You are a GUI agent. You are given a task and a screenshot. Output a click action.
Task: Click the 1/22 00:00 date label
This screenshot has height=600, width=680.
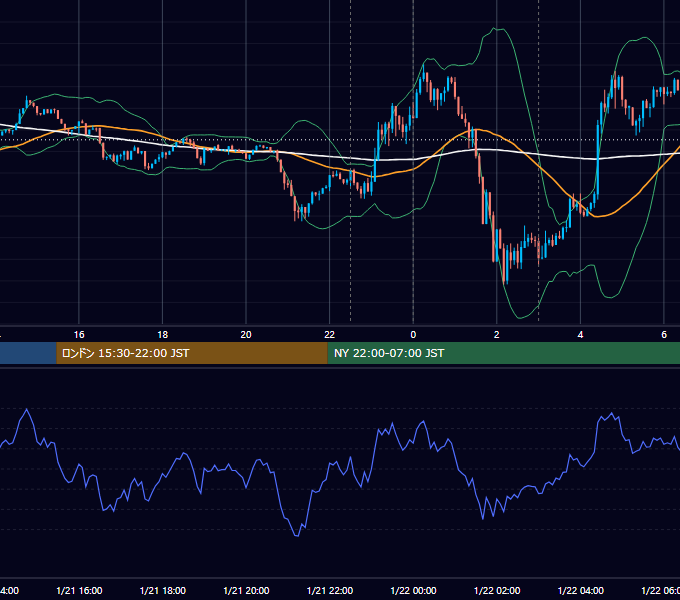(413, 591)
